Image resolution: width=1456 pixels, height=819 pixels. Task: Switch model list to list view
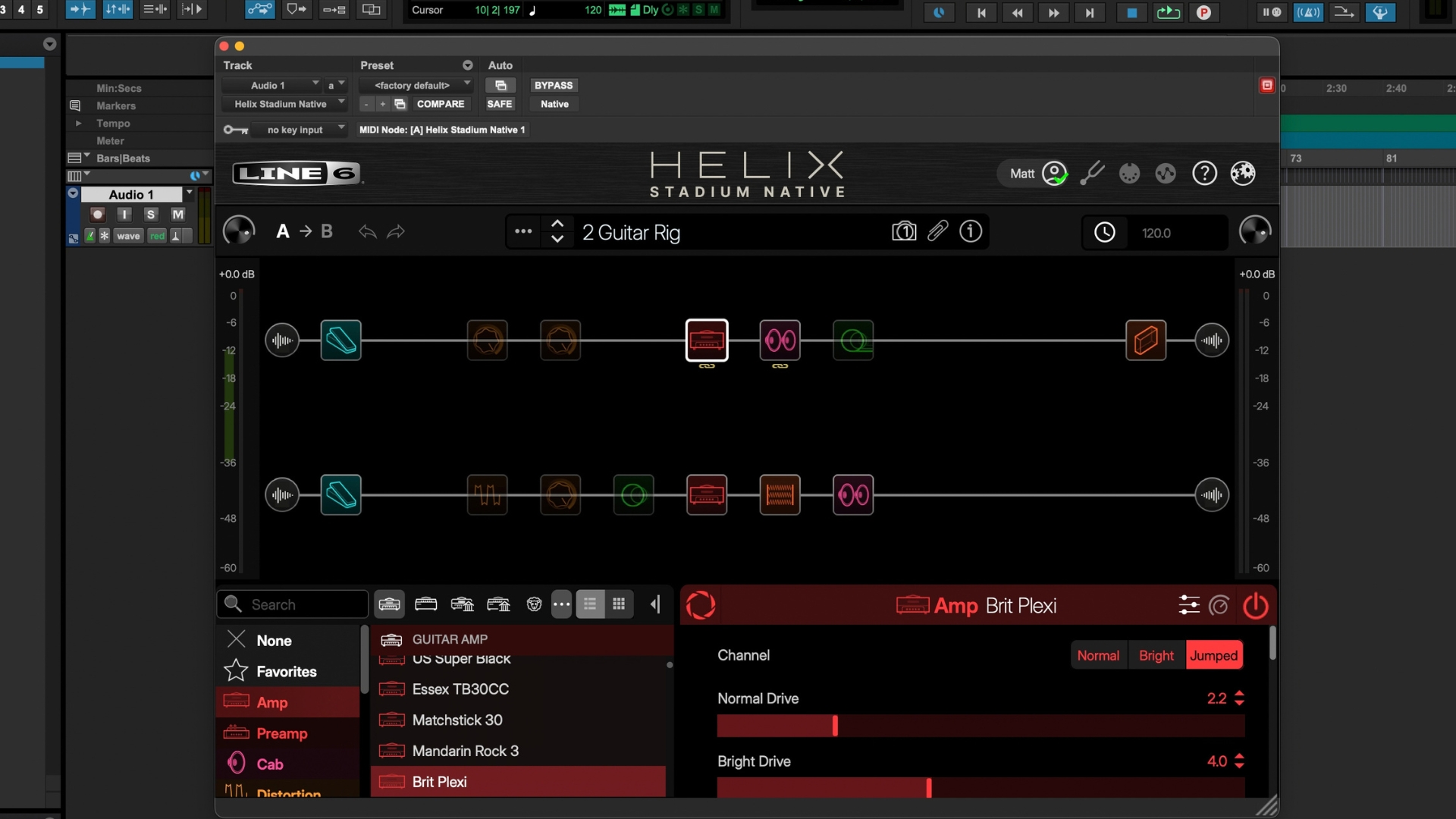[590, 604]
